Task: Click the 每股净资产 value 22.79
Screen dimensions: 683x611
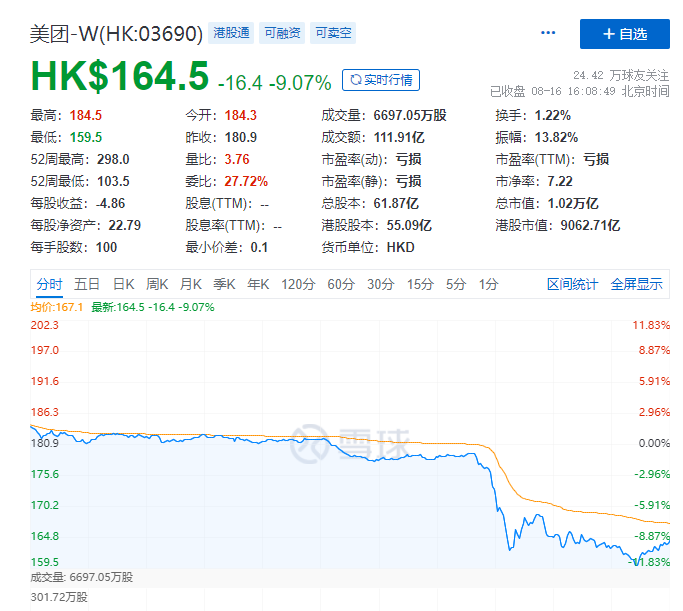Action: (125, 225)
